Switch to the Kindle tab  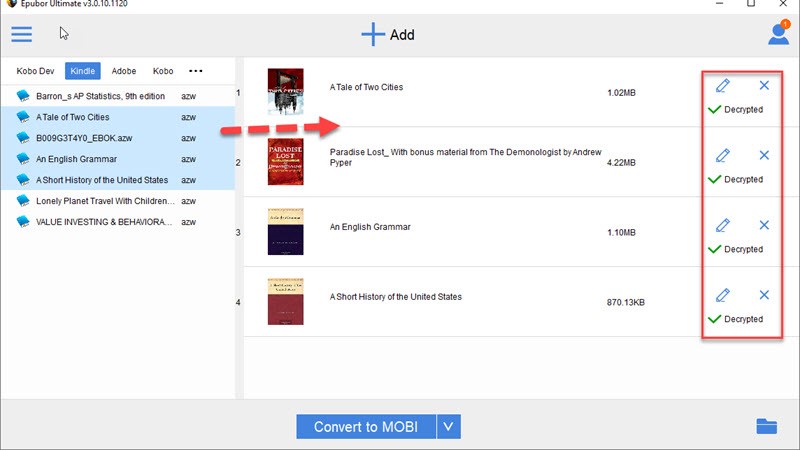(x=83, y=71)
